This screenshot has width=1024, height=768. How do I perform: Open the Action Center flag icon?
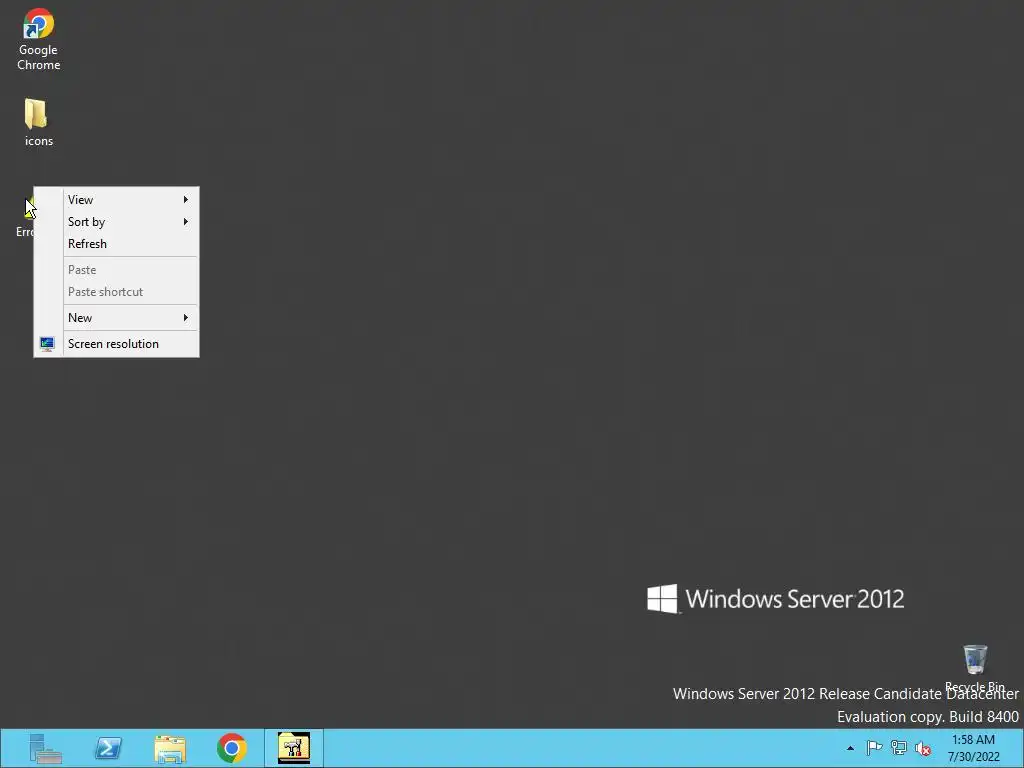[874, 748]
